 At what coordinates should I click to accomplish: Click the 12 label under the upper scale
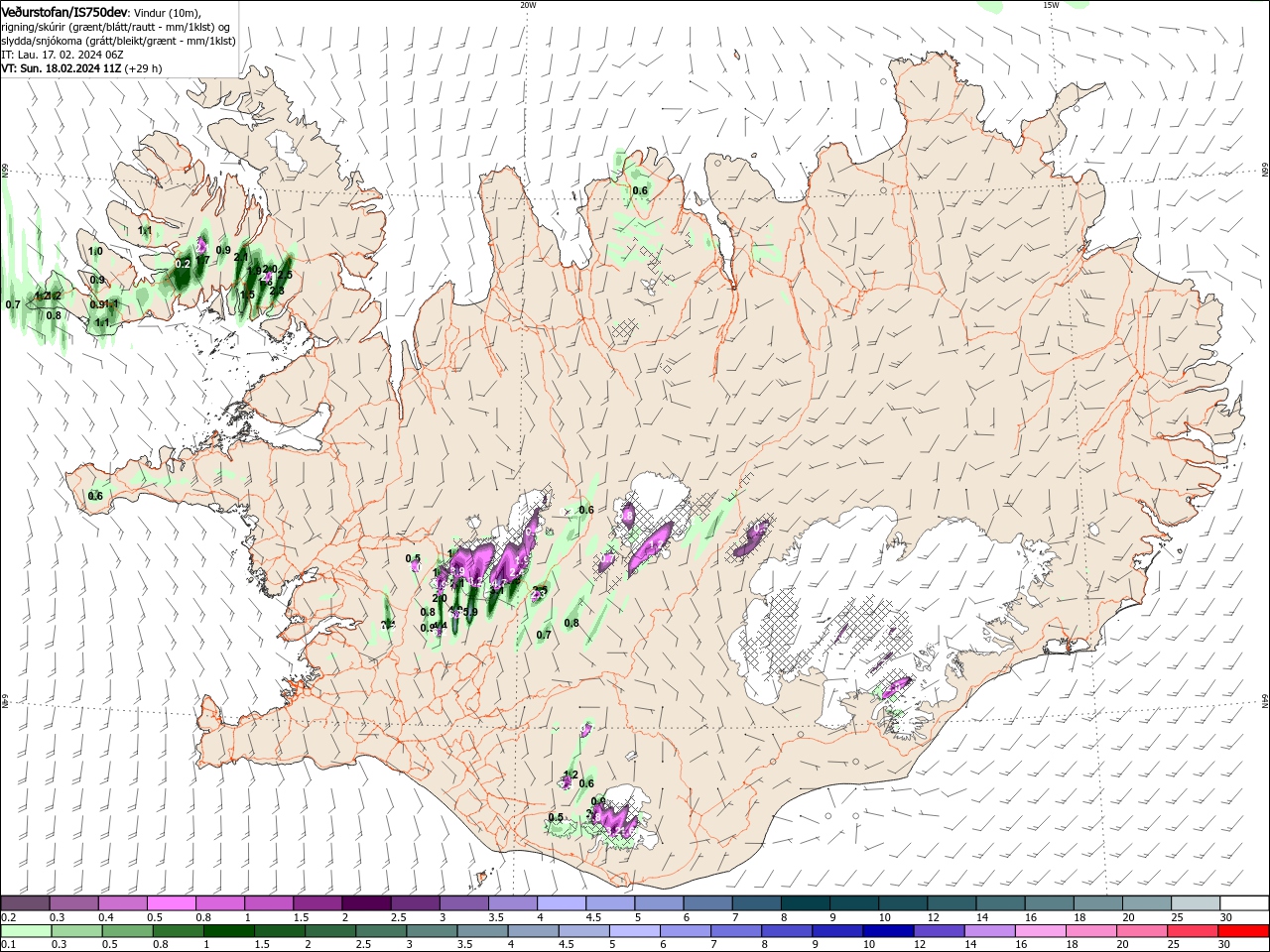[934, 917]
